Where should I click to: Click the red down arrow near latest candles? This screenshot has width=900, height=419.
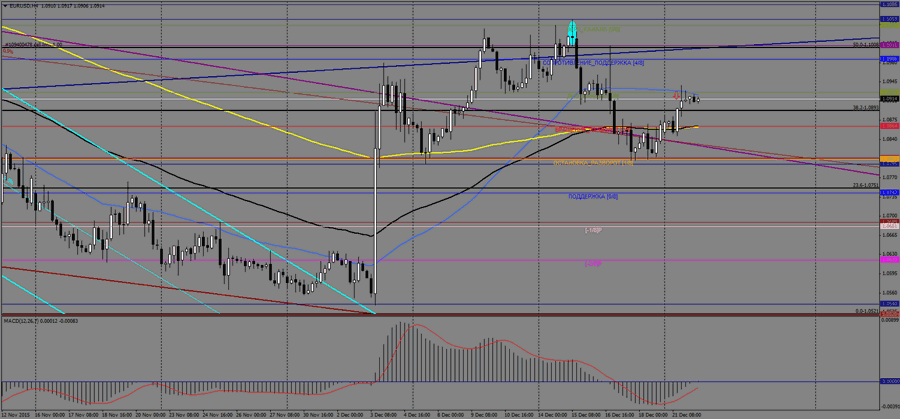tap(677, 97)
